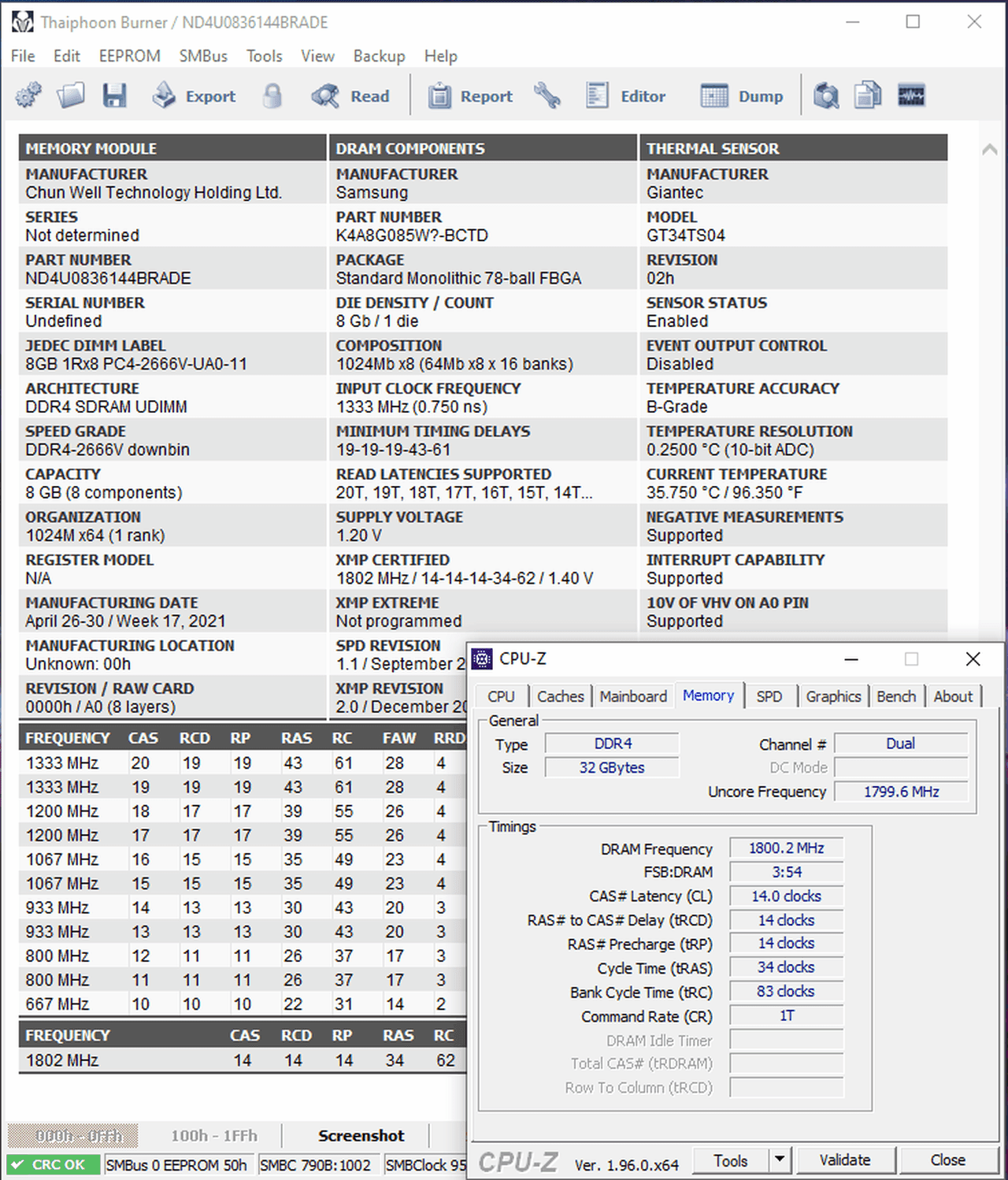Click the CPU-Z title bar app icon
This screenshot has height=1180, width=1008.
(482, 659)
